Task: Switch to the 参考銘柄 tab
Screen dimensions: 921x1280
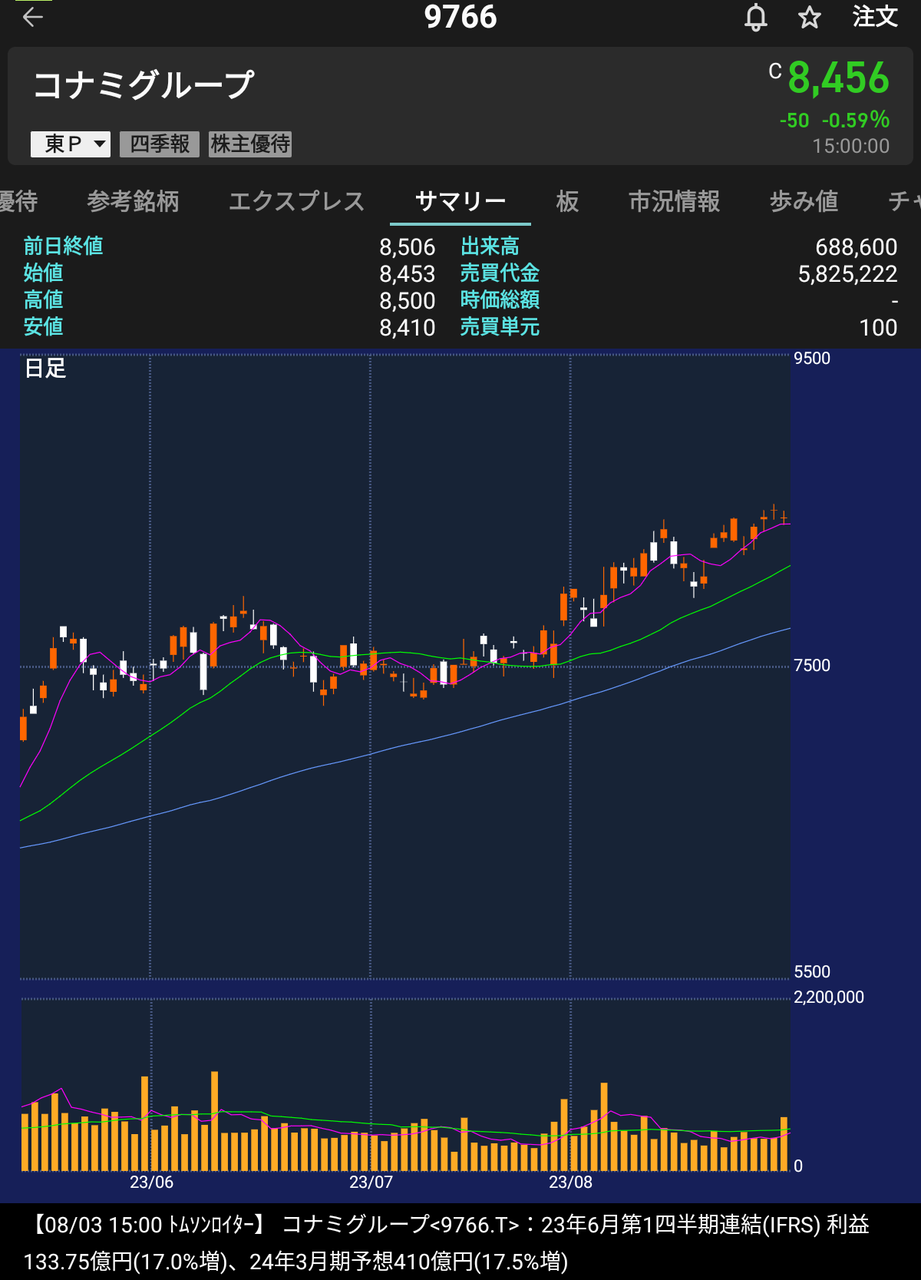Action: coord(133,201)
